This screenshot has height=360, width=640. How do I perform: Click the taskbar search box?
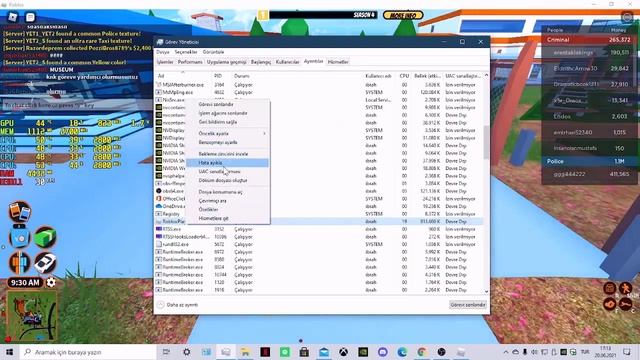88,352
